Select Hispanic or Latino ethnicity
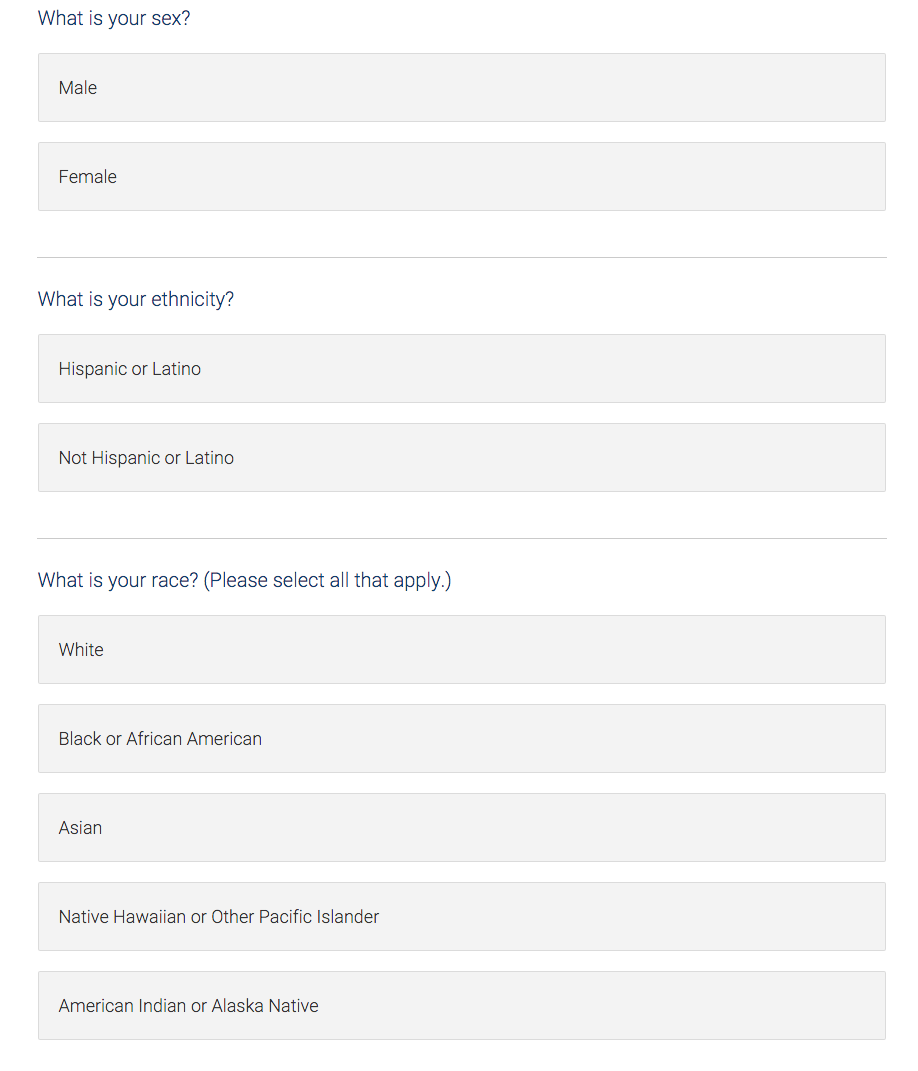 pyautogui.click(x=461, y=369)
